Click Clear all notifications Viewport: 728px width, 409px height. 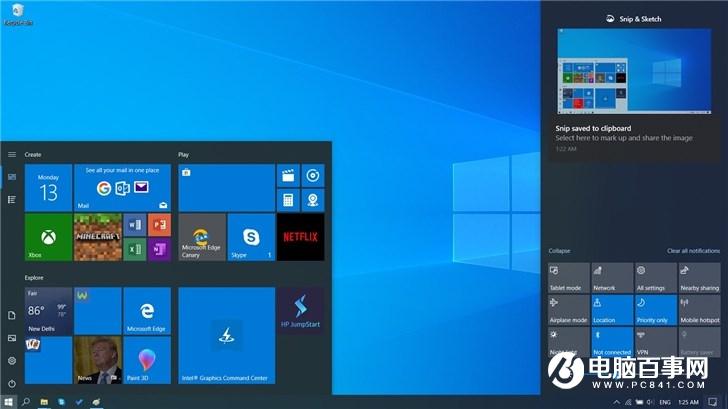tap(693, 251)
